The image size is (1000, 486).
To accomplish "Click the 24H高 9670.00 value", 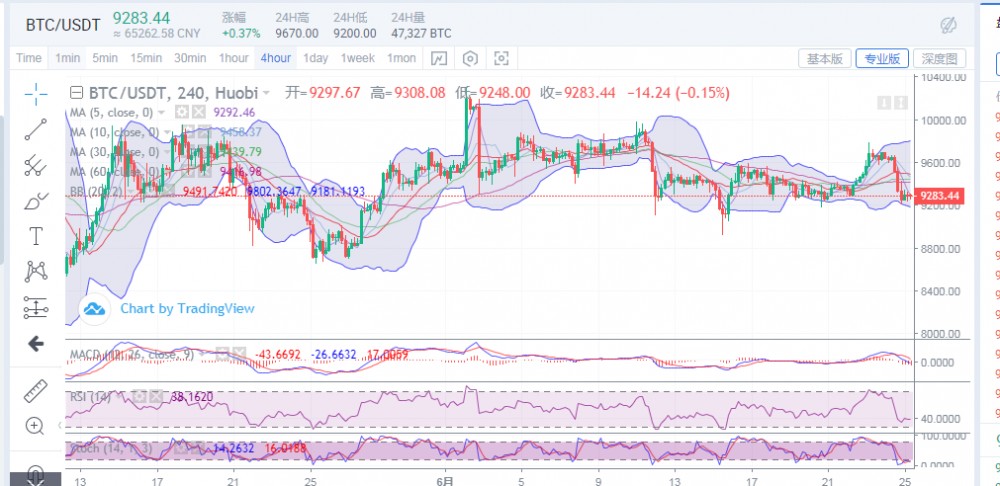I will point(297,34).
